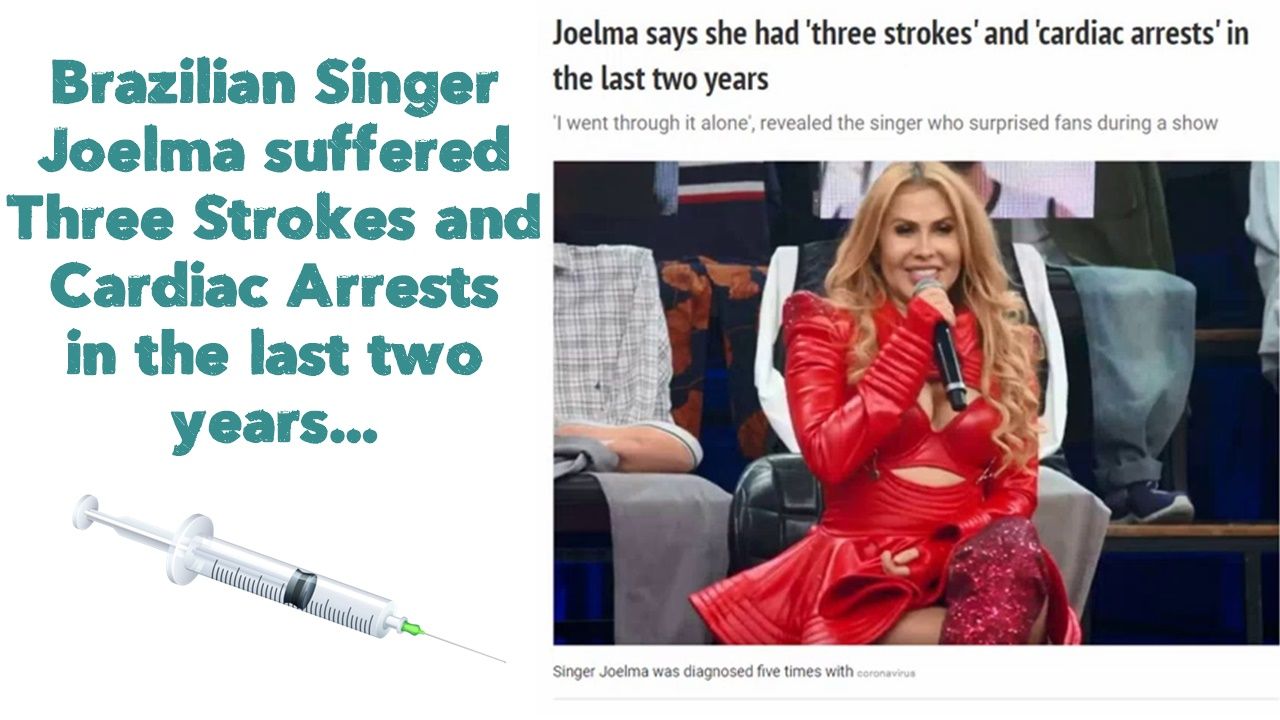Screen dimensions: 1280x720
Task: Click the 'Cardiac Arrests' title line
Action: [274, 289]
